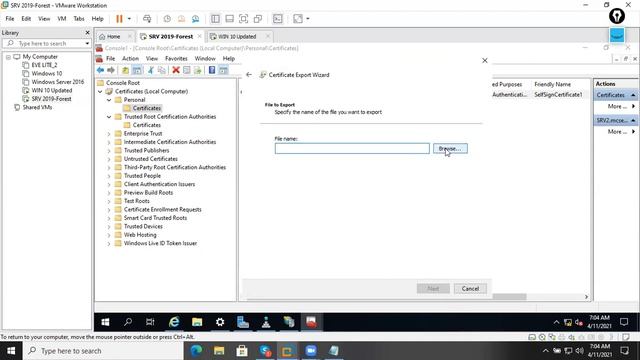Select Console Root in the tree

click(122, 83)
